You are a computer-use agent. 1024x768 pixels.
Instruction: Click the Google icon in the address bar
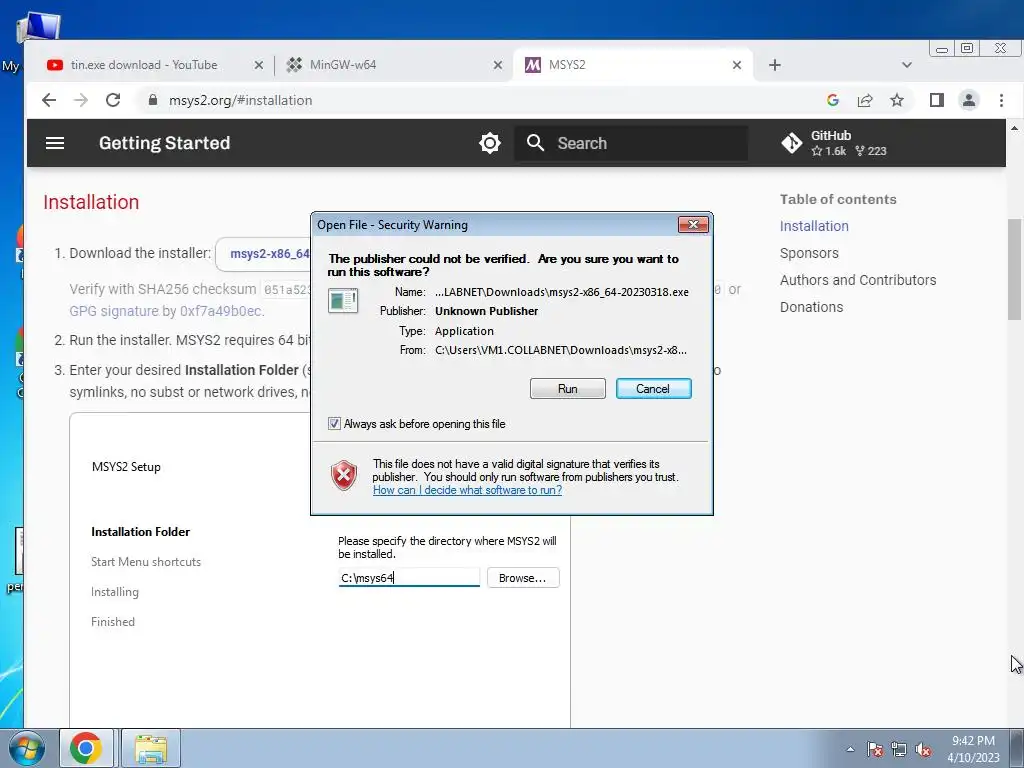[833, 100]
